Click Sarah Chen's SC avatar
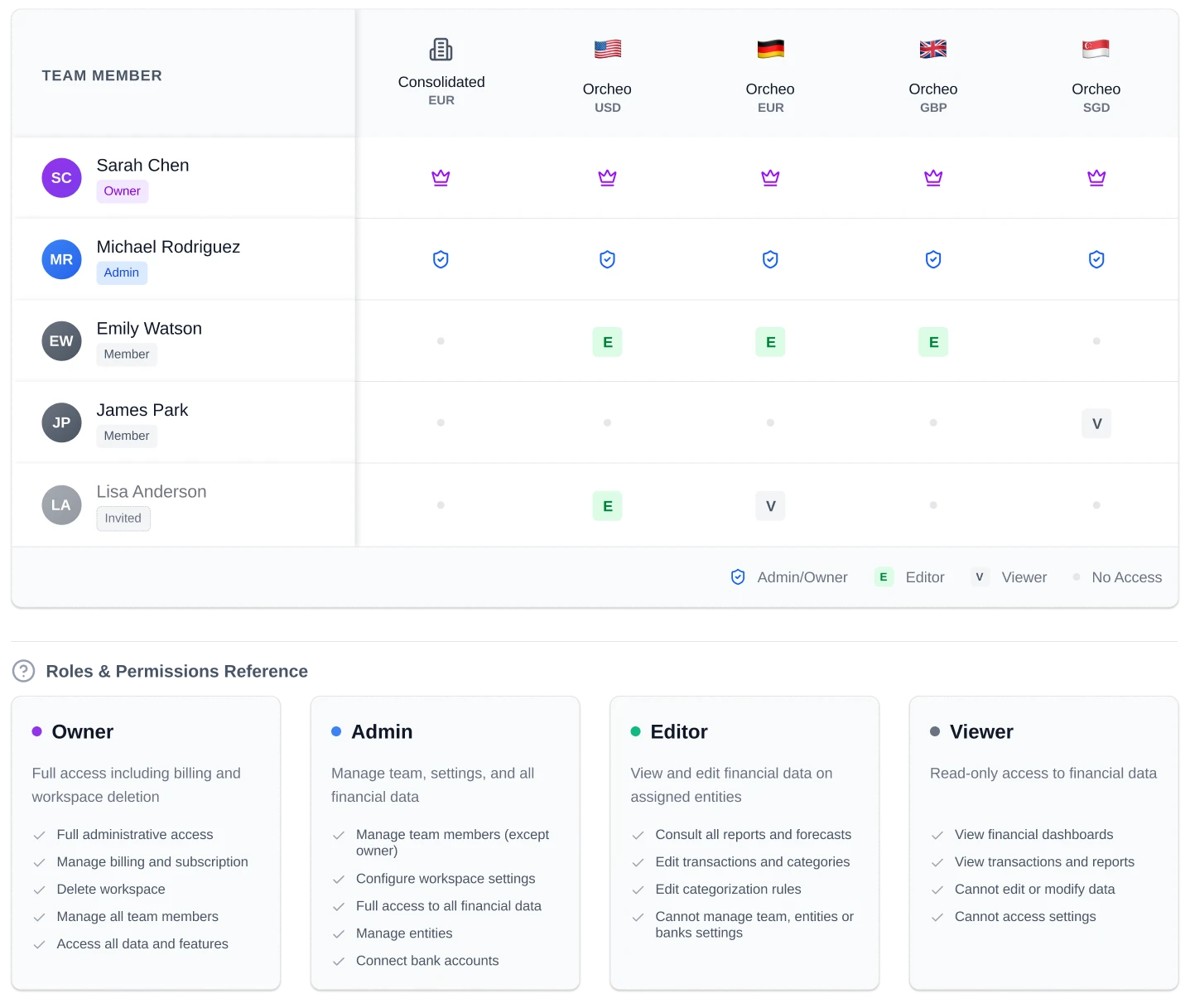Screen dimensions: 1190x1008 point(61,177)
